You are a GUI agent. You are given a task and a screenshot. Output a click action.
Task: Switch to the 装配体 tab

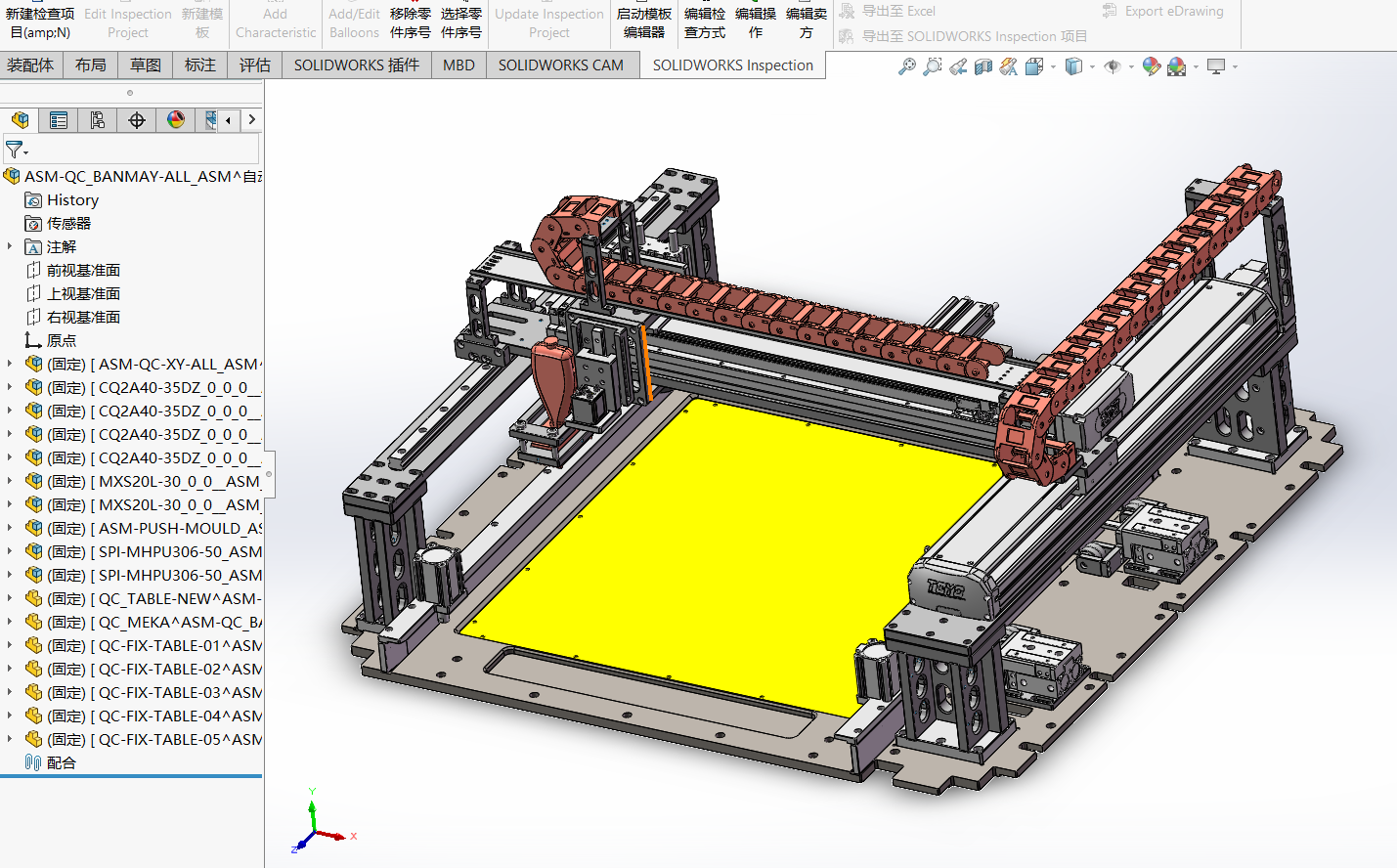click(30, 65)
